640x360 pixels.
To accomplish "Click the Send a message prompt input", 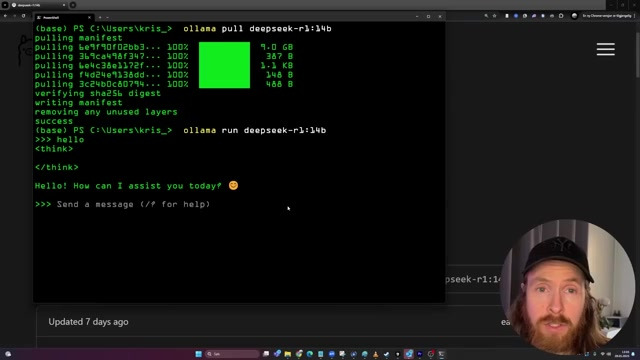I will click(x=133, y=204).
